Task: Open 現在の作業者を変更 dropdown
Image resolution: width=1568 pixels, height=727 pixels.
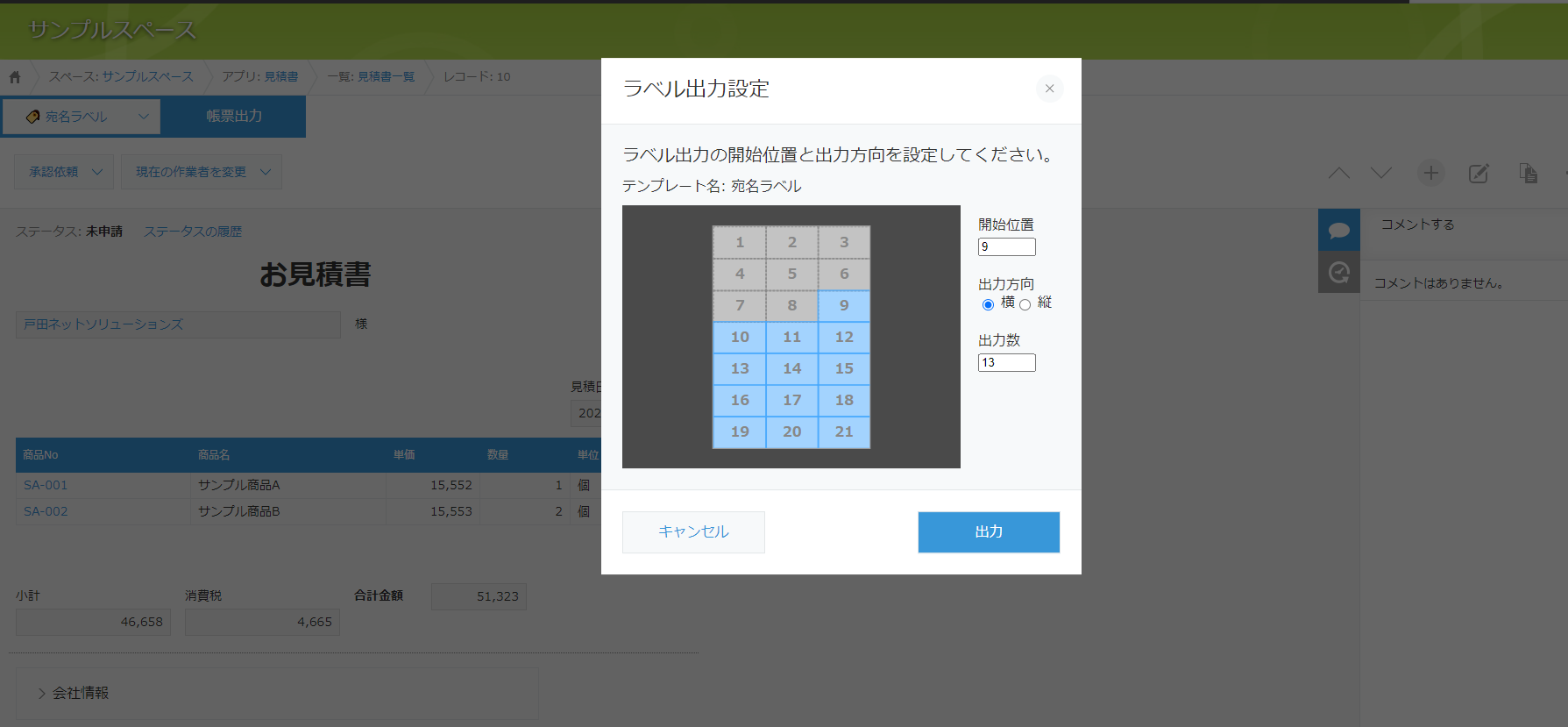Action: pyautogui.click(x=202, y=172)
